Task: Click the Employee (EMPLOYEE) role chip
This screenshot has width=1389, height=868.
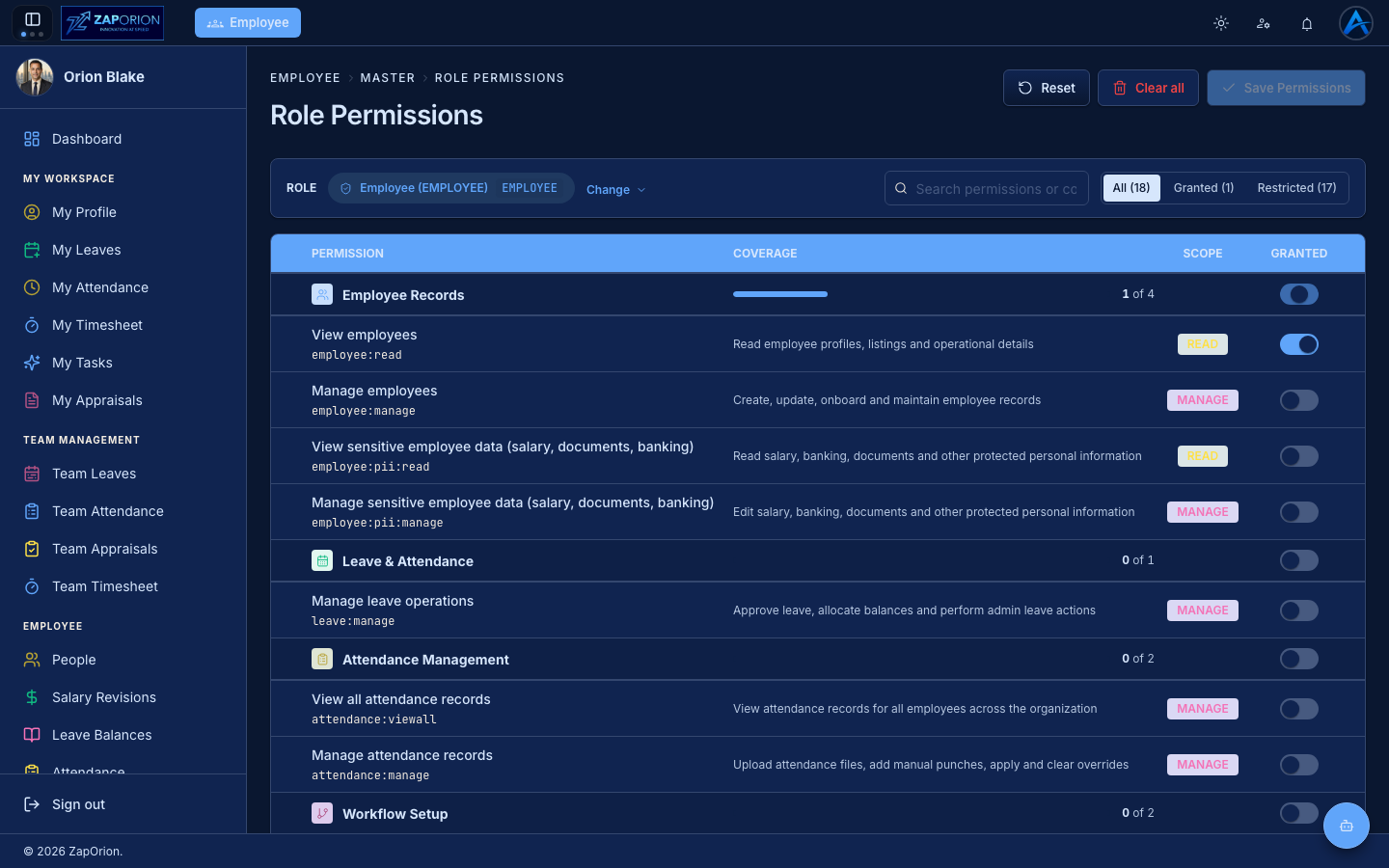Action: [450, 188]
